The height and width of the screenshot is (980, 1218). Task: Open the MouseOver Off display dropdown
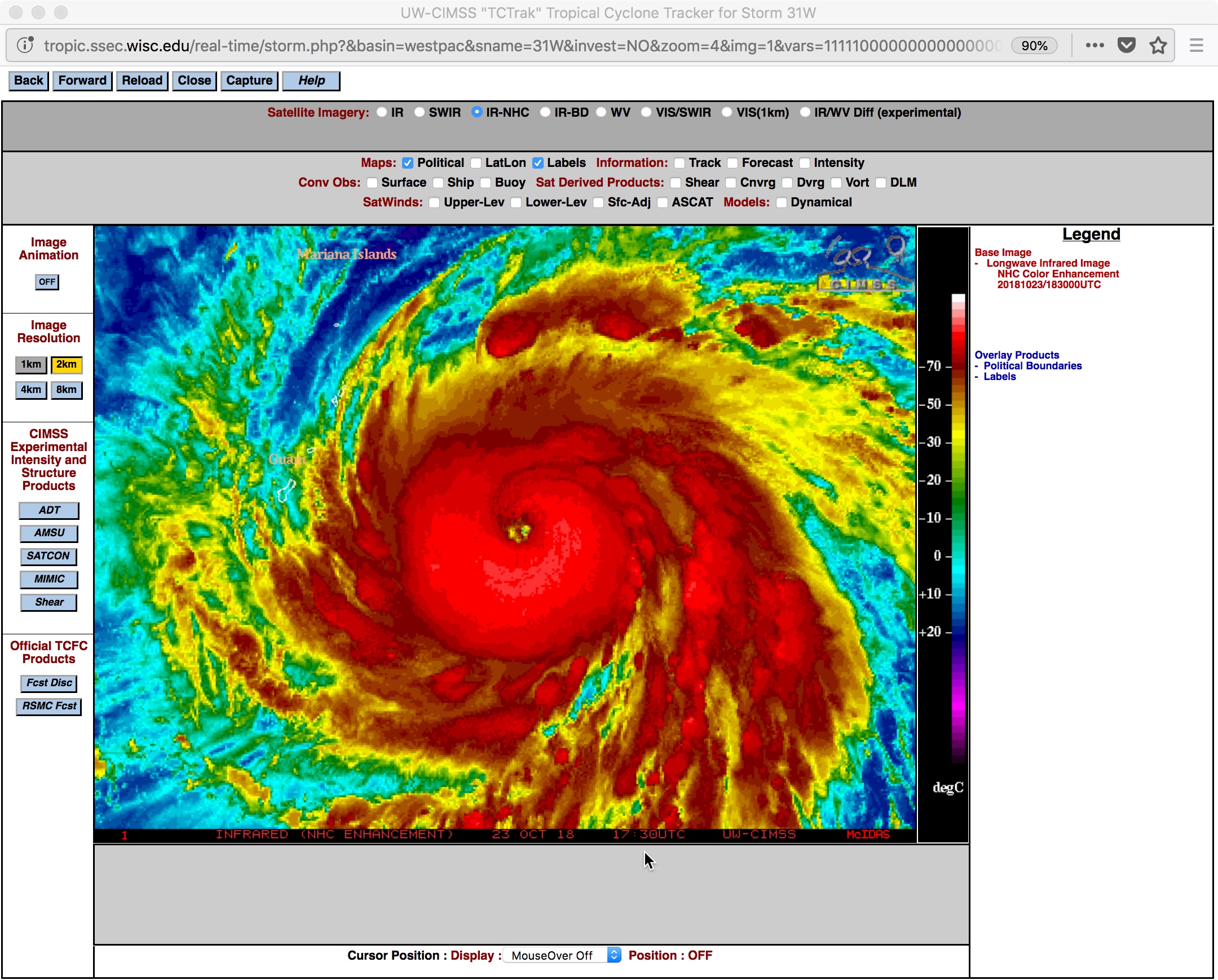[x=562, y=955]
